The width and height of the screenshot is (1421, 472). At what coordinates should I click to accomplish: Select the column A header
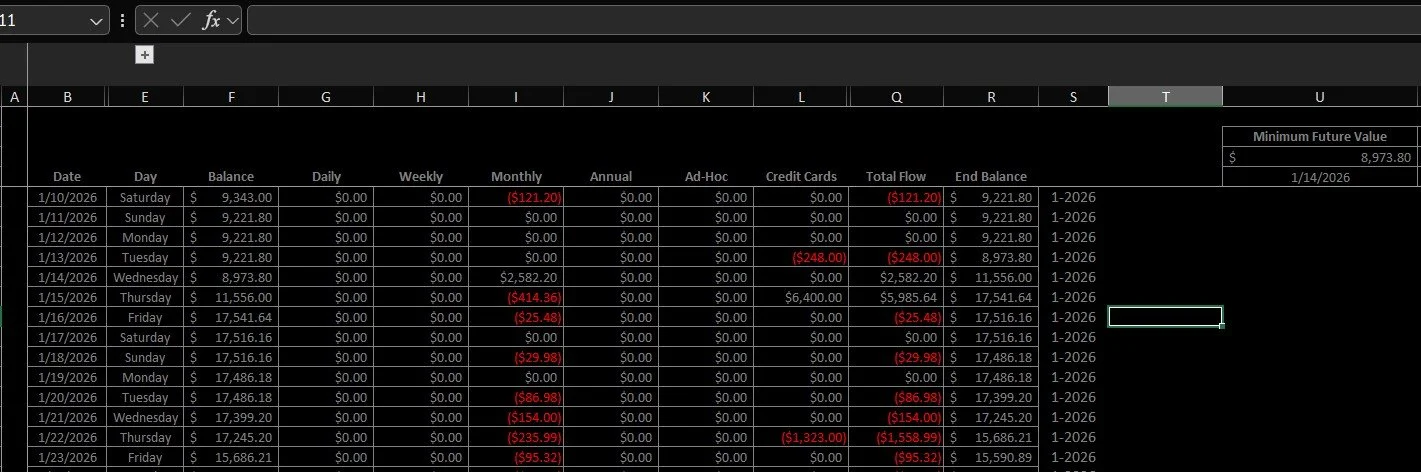tap(14, 97)
